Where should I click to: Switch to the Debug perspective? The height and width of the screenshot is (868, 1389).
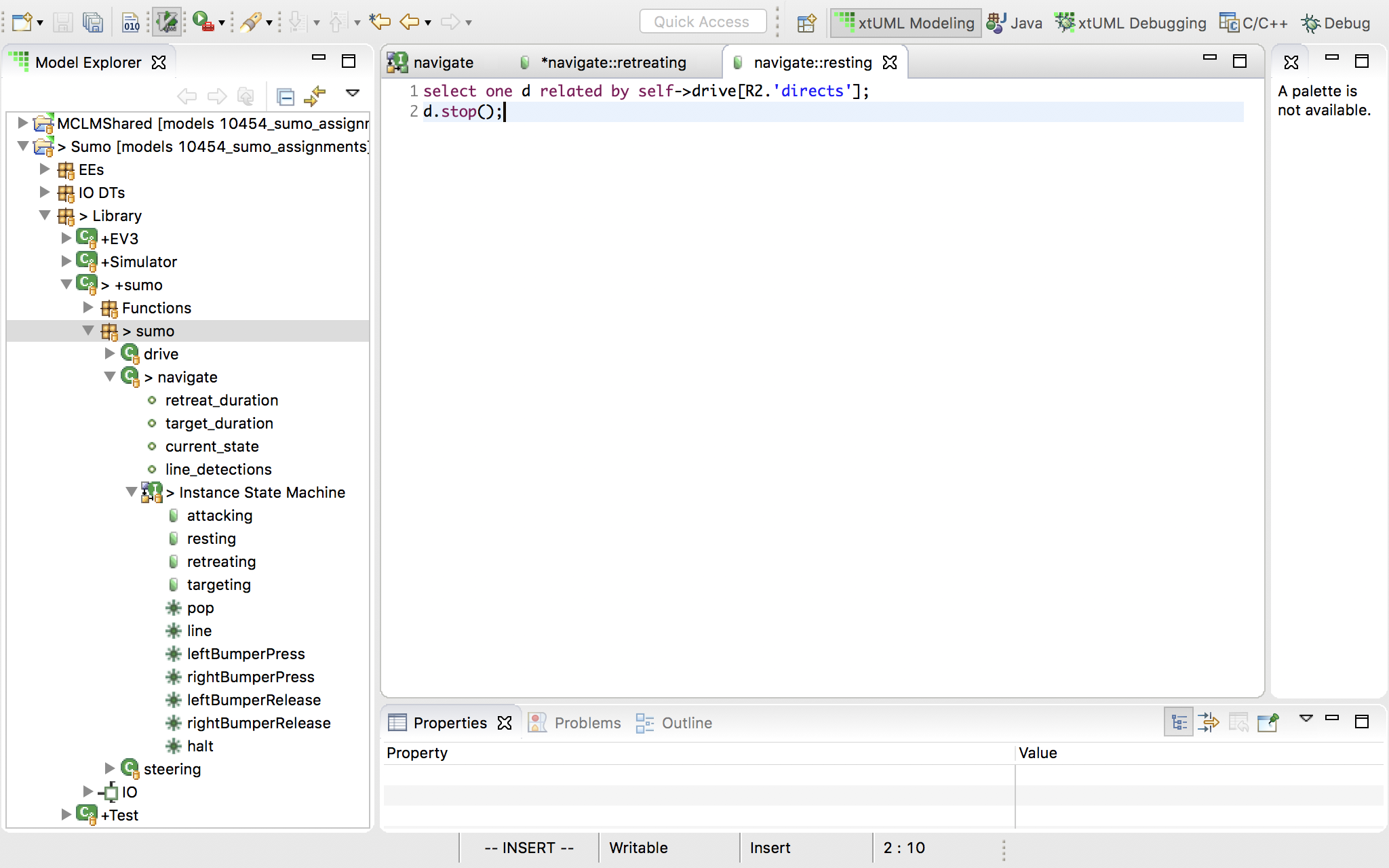click(x=1335, y=23)
